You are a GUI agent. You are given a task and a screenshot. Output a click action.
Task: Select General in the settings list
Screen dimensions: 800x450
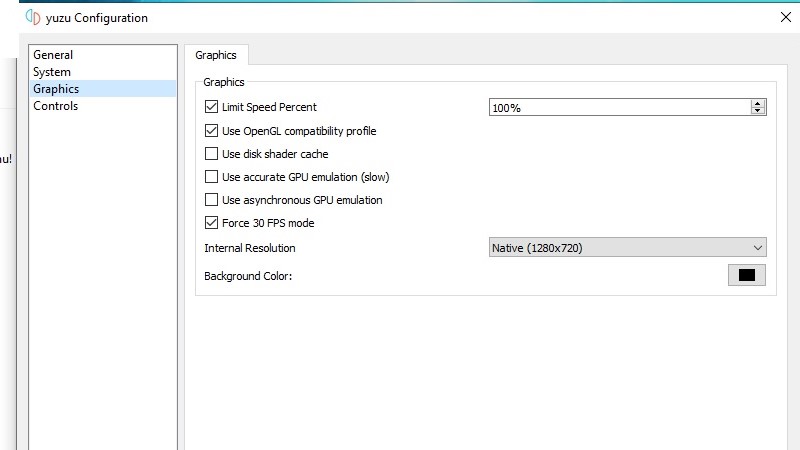coord(103,55)
